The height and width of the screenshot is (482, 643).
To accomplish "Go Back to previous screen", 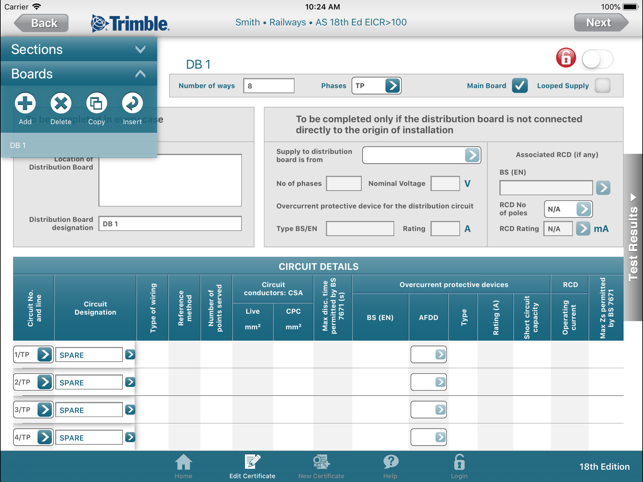I will pos(41,23).
